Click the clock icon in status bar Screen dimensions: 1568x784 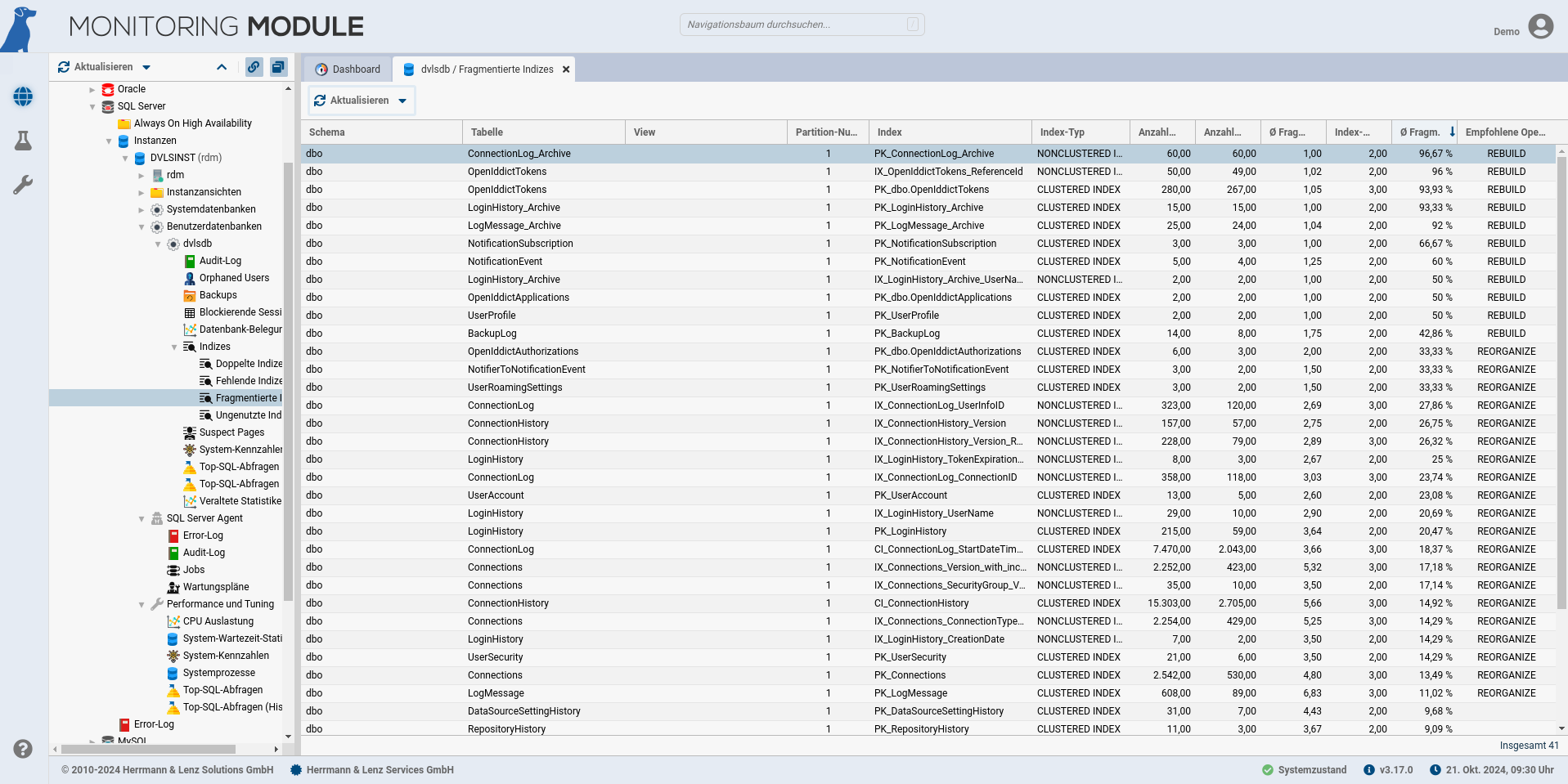1435,770
